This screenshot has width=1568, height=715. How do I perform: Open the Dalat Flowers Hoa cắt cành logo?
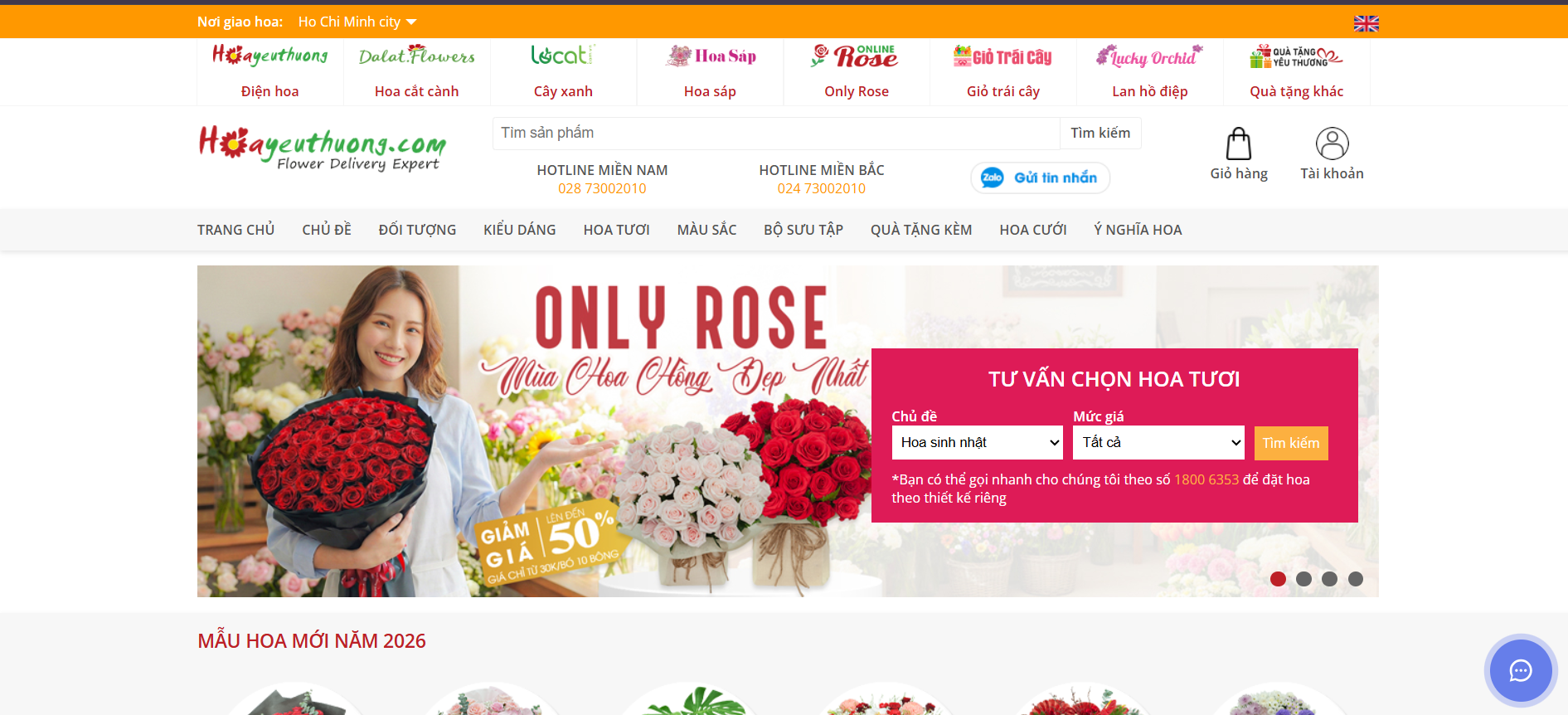416,56
